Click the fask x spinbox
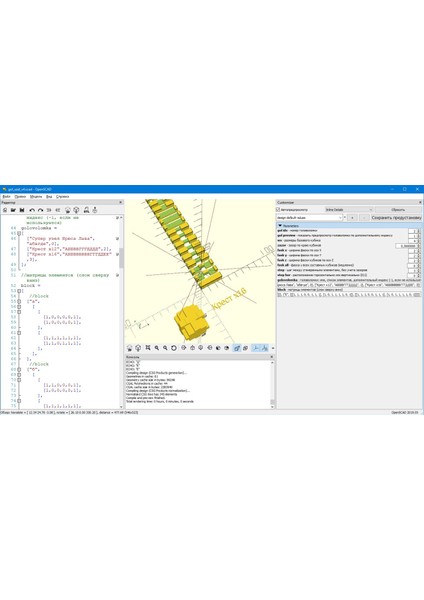This screenshot has width=424, height=600. point(414,251)
